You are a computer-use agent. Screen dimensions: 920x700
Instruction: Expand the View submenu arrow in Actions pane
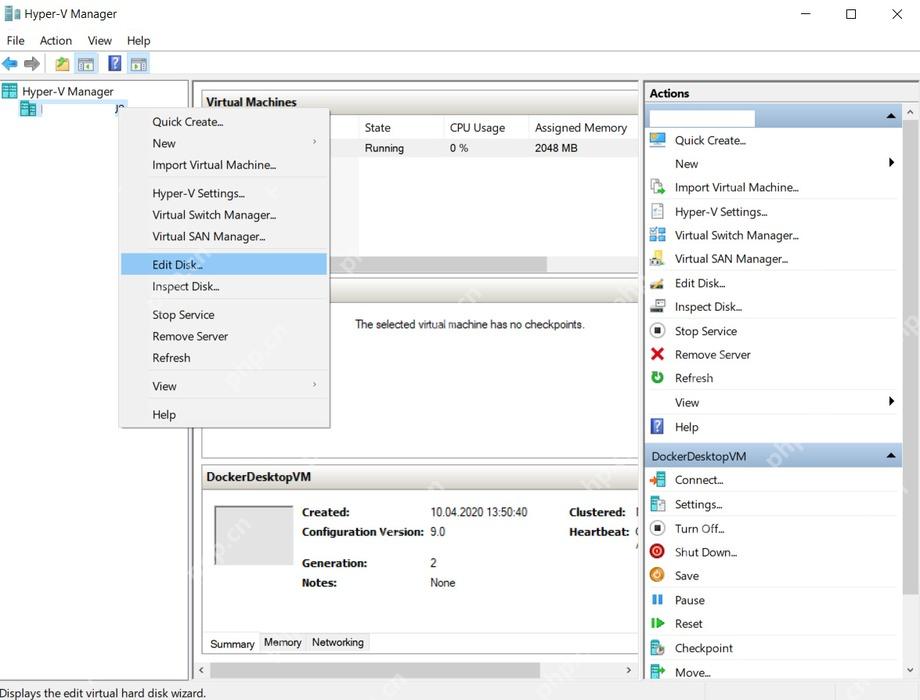891,401
